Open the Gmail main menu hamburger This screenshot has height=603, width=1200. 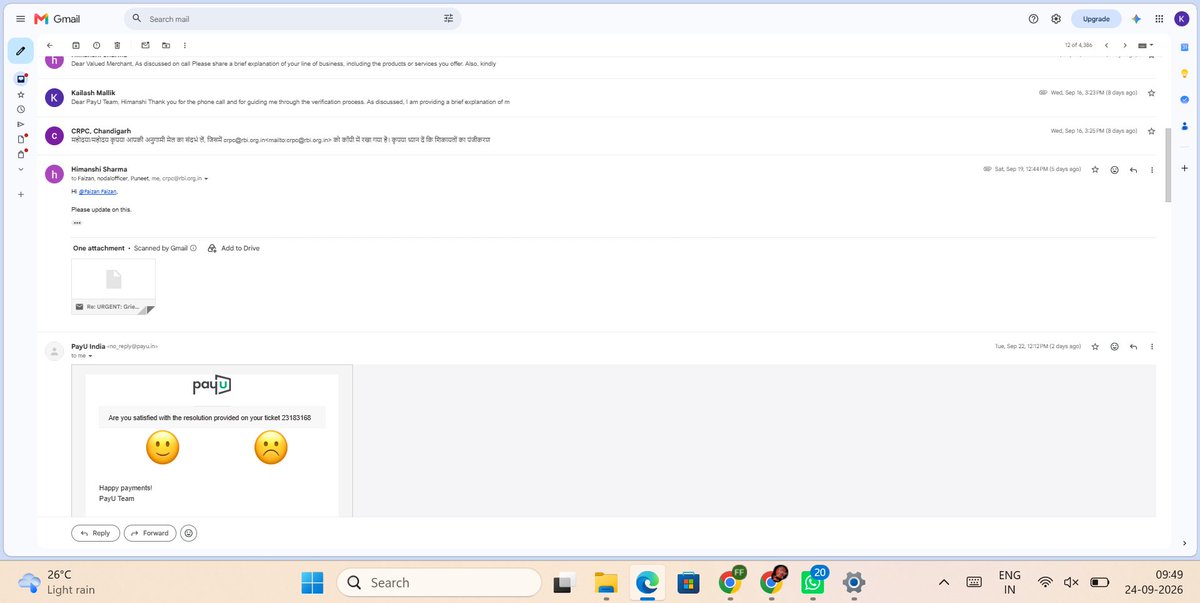(x=20, y=19)
